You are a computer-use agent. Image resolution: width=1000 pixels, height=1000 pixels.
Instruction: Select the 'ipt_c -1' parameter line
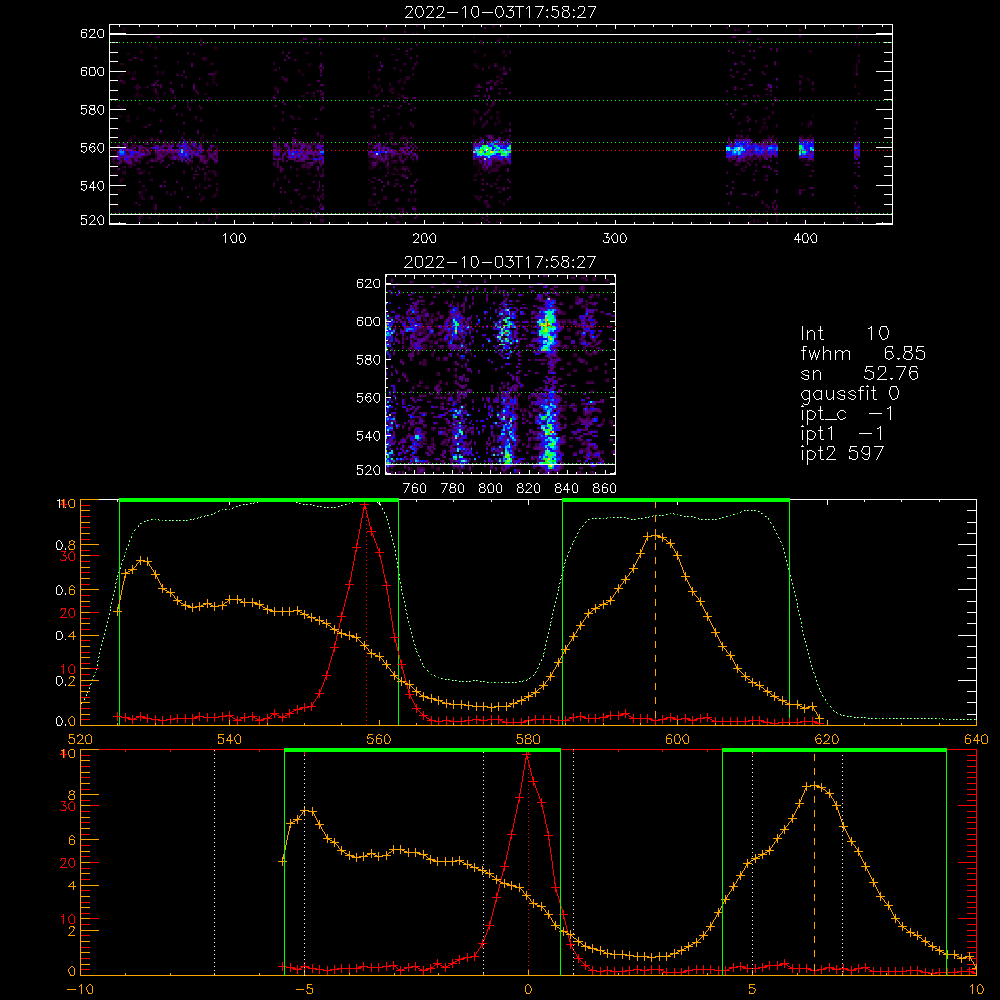pyautogui.click(x=847, y=414)
